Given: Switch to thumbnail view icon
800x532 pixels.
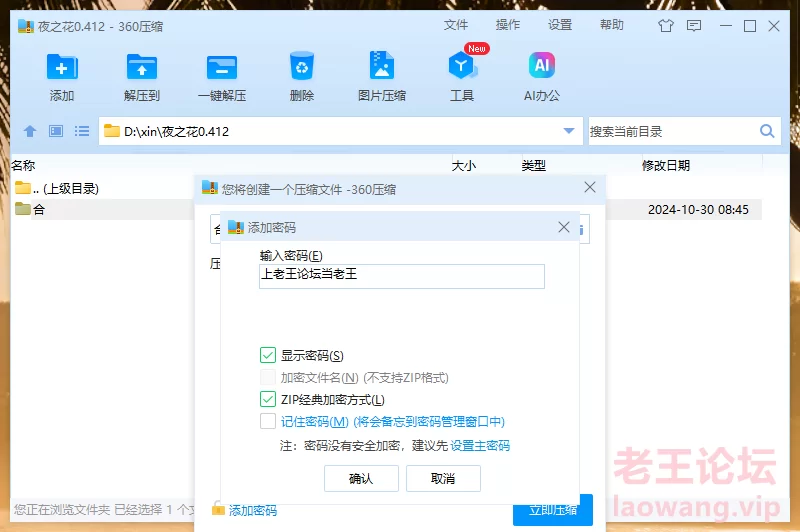Looking at the screenshot, I should point(56,132).
